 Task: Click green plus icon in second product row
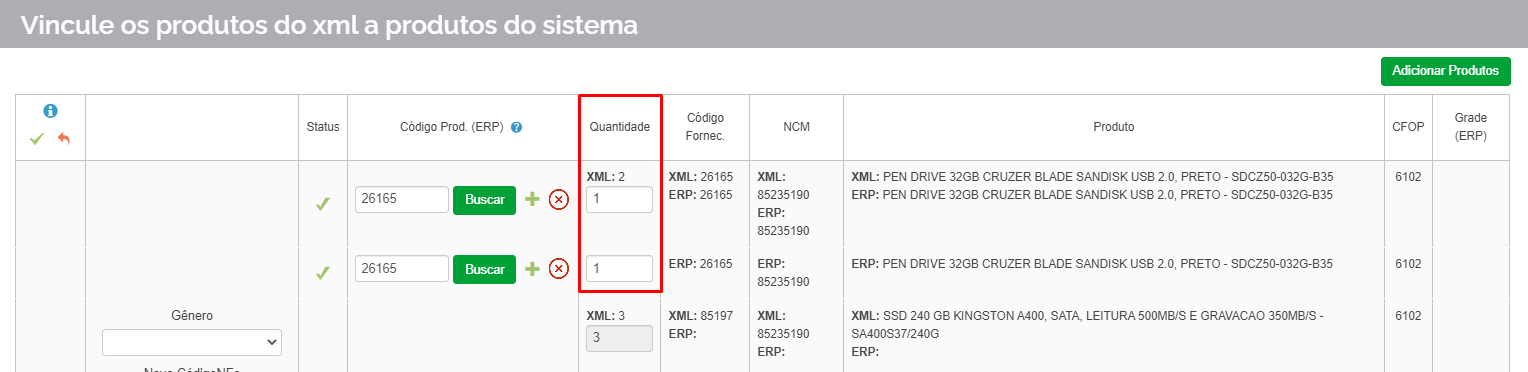pos(532,268)
